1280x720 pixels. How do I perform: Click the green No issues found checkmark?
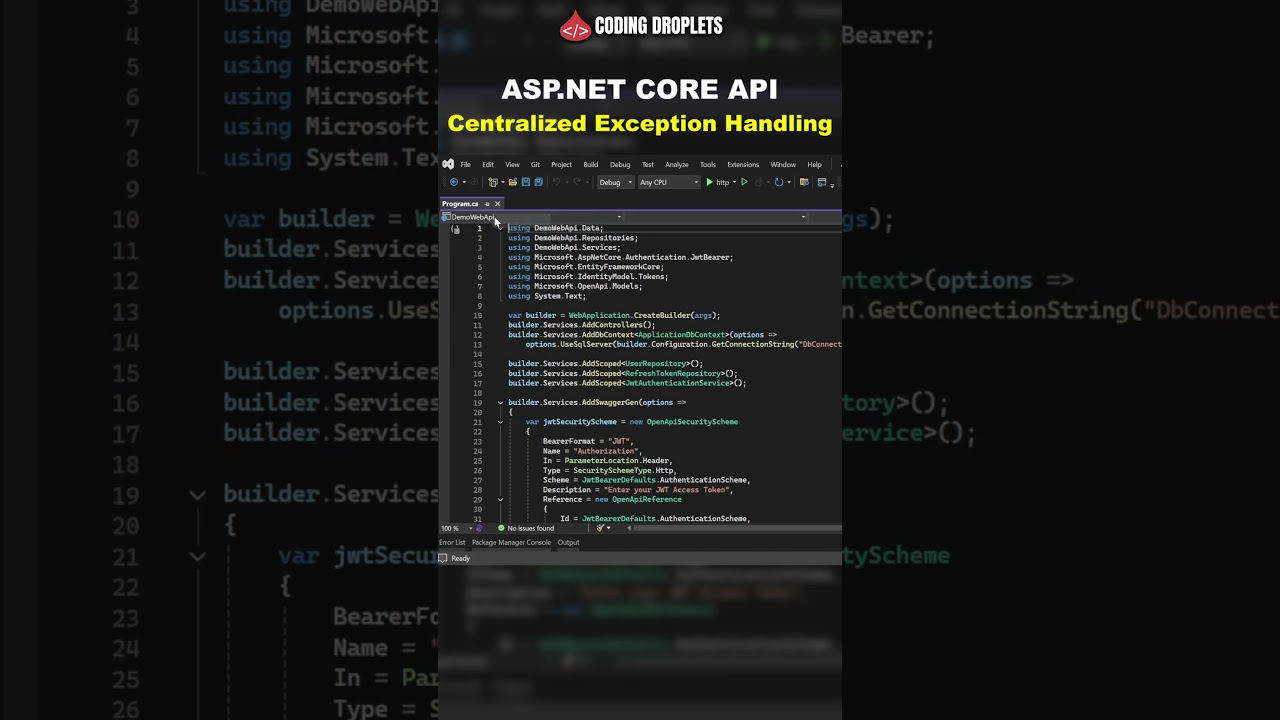point(501,528)
